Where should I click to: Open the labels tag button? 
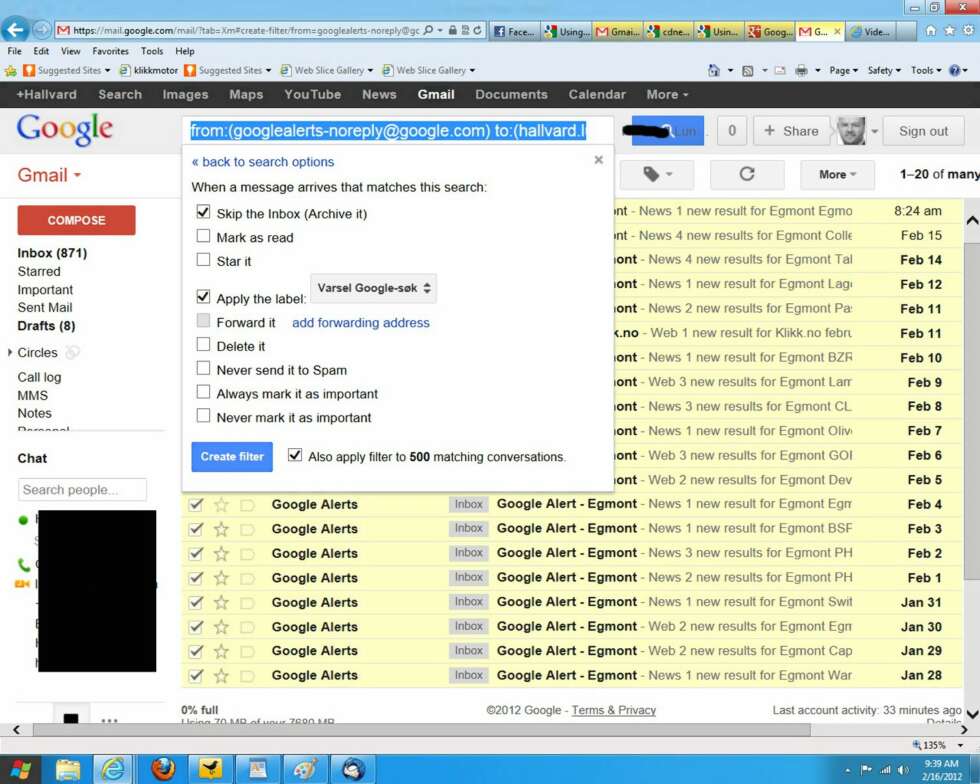point(656,174)
